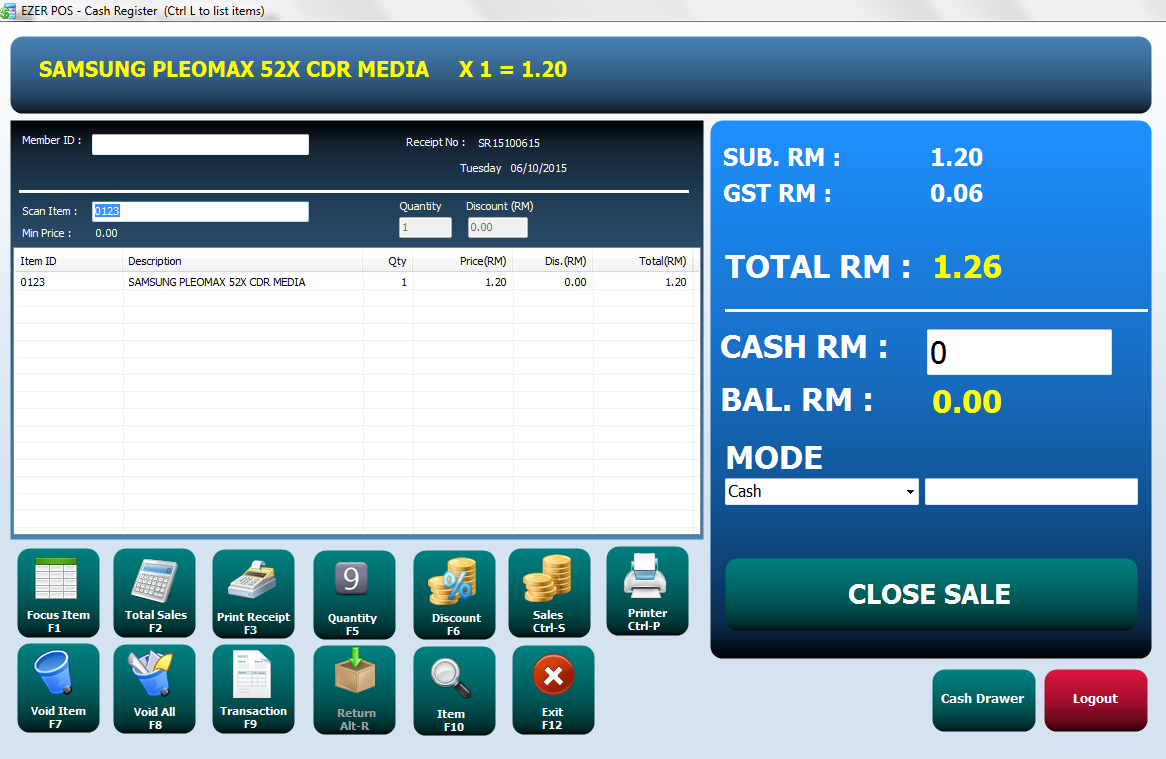Open the Quantity F5 tool
This screenshot has width=1166, height=759.
click(354, 595)
